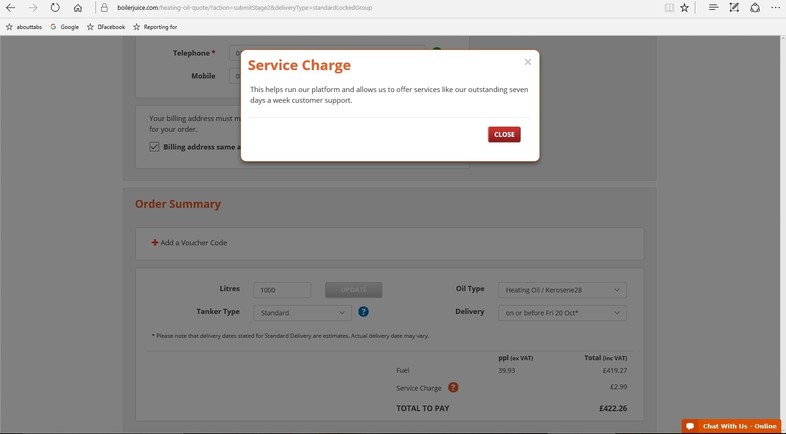Click the orange Service Charge help icon
Viewport: 786px width, 434px height.
point(453,387)
